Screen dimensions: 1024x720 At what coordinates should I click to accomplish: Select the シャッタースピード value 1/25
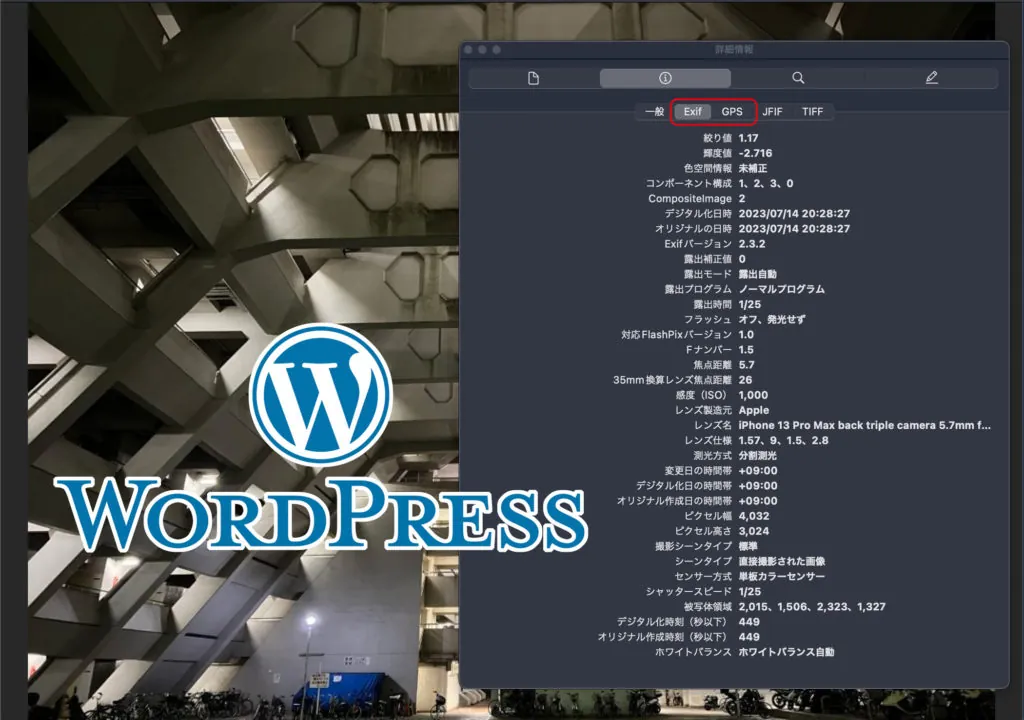coord(750,591)
